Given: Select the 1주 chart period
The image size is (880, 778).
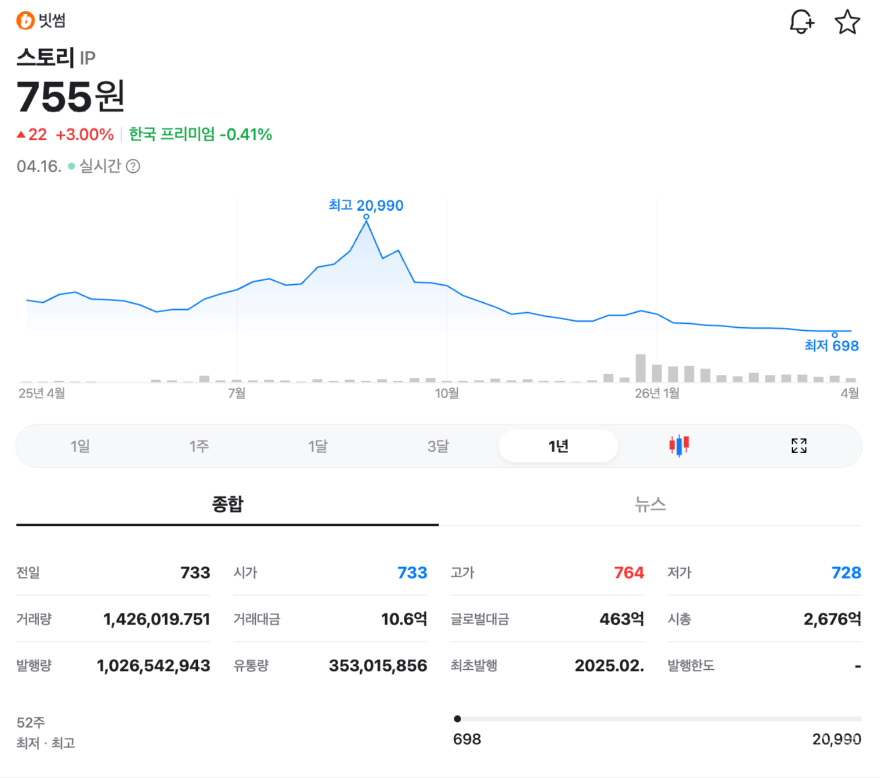Looking at the screenshot, I should click(x=199, y=446).
